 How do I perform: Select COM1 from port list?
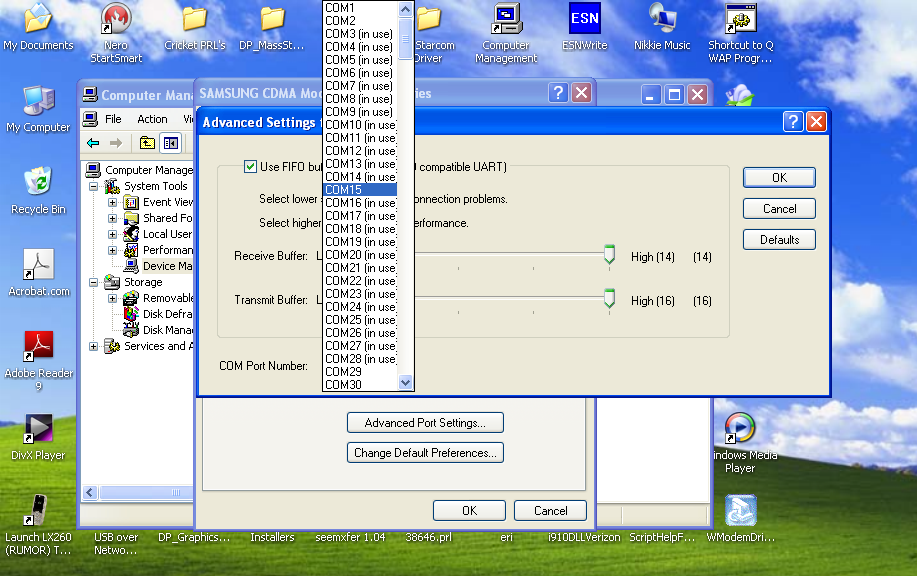click(x=360, y=8)
